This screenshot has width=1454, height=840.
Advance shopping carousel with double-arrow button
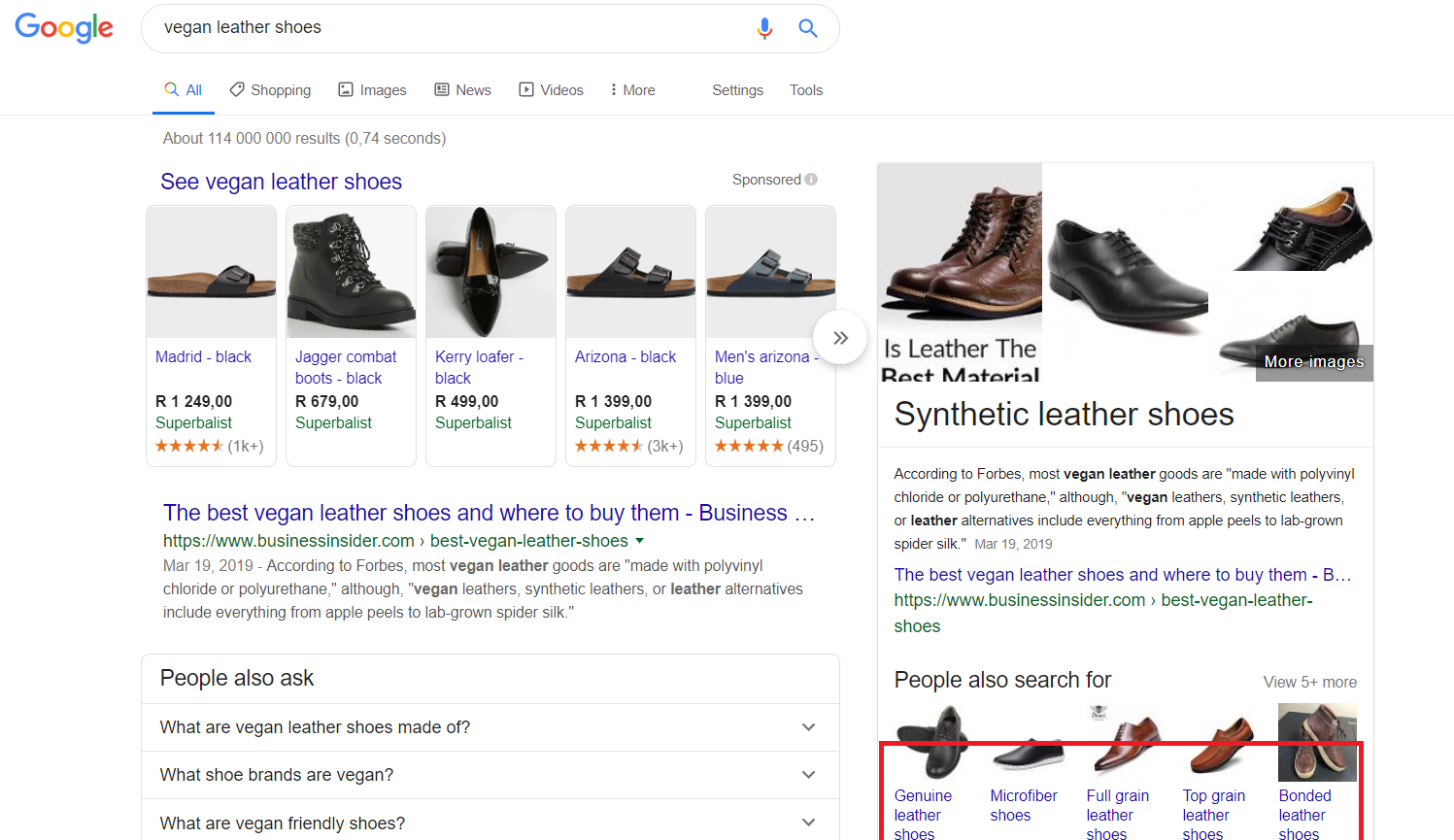(x=840, y=337)
